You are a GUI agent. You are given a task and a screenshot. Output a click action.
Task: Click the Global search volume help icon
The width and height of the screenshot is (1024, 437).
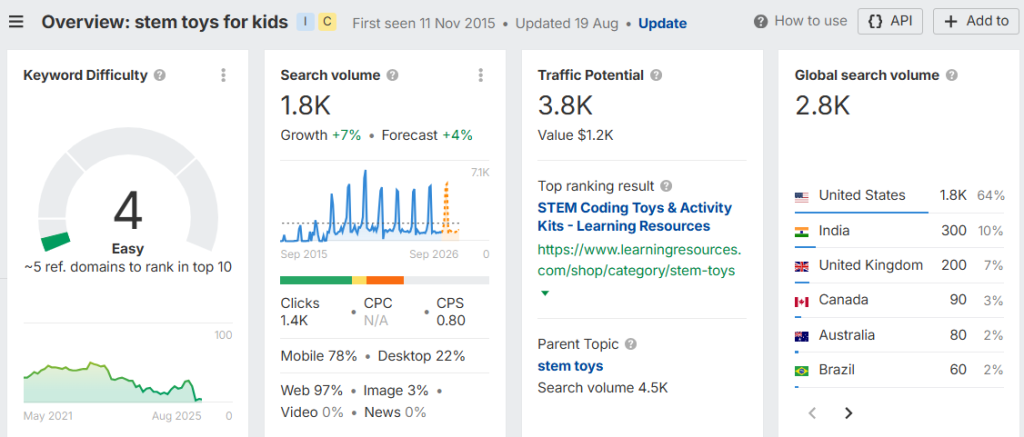(x=952, y=75)
